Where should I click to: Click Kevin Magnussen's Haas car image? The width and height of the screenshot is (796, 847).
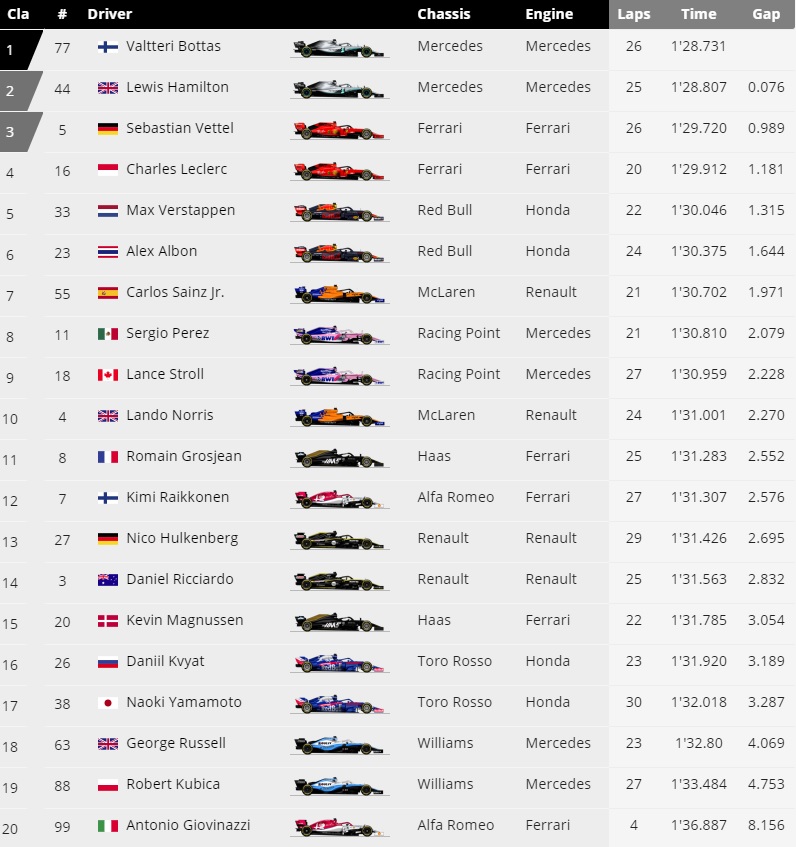coord(339,622)
